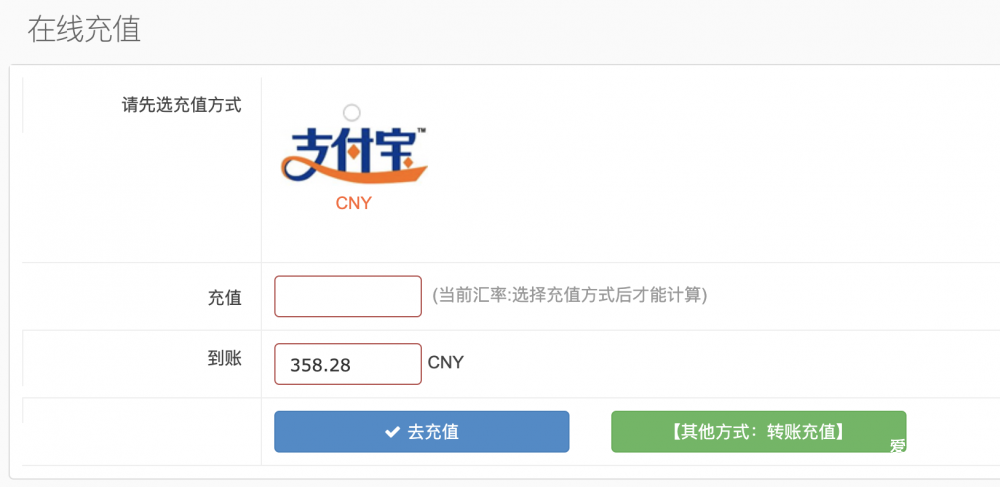1000x487 pixels.
Task: Click the orange CNY label under Alipay
Action: coord(353,204)
